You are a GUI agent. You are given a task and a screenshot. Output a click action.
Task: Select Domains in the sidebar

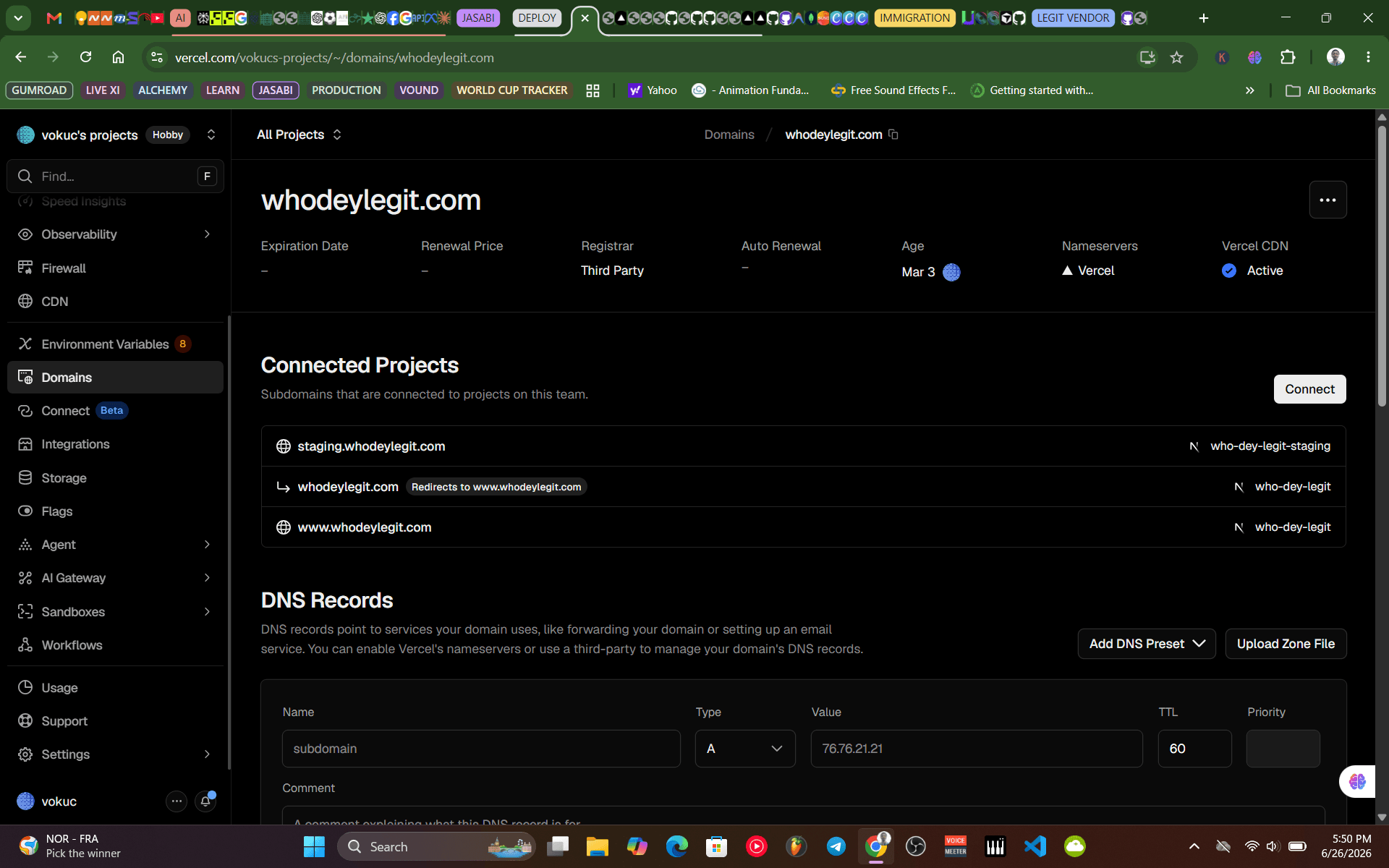tap(116, 378)
